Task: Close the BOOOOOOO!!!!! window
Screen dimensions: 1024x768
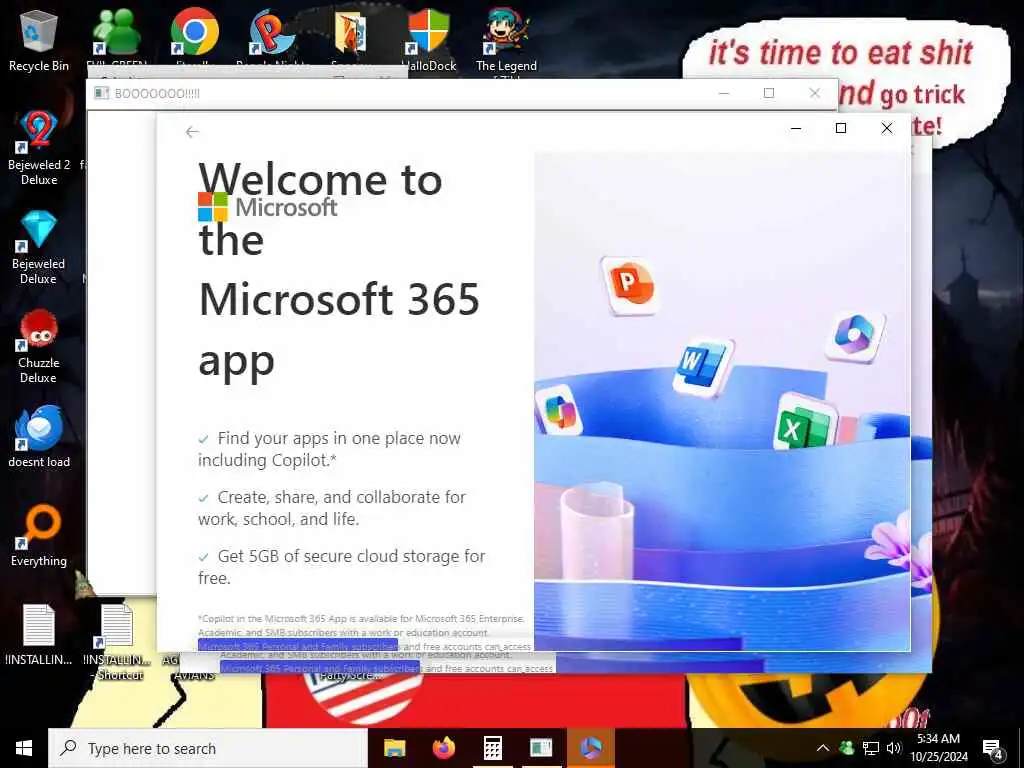Action: click(814, 93)
